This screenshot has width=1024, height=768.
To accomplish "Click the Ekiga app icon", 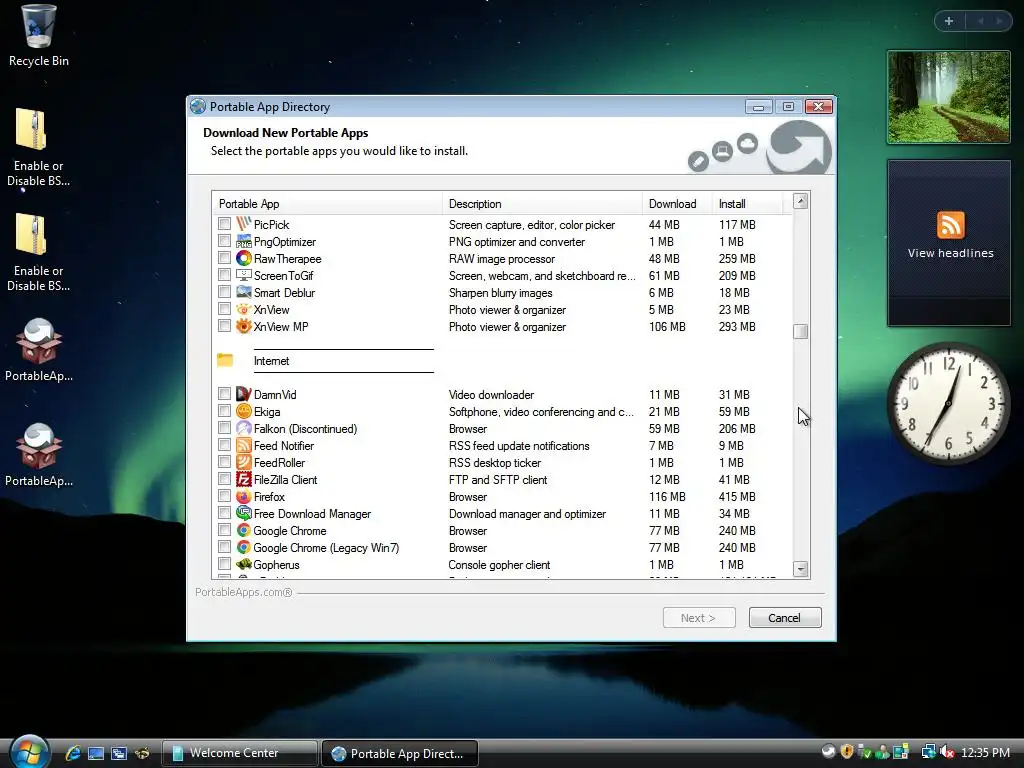I will [x=244, y=411].
